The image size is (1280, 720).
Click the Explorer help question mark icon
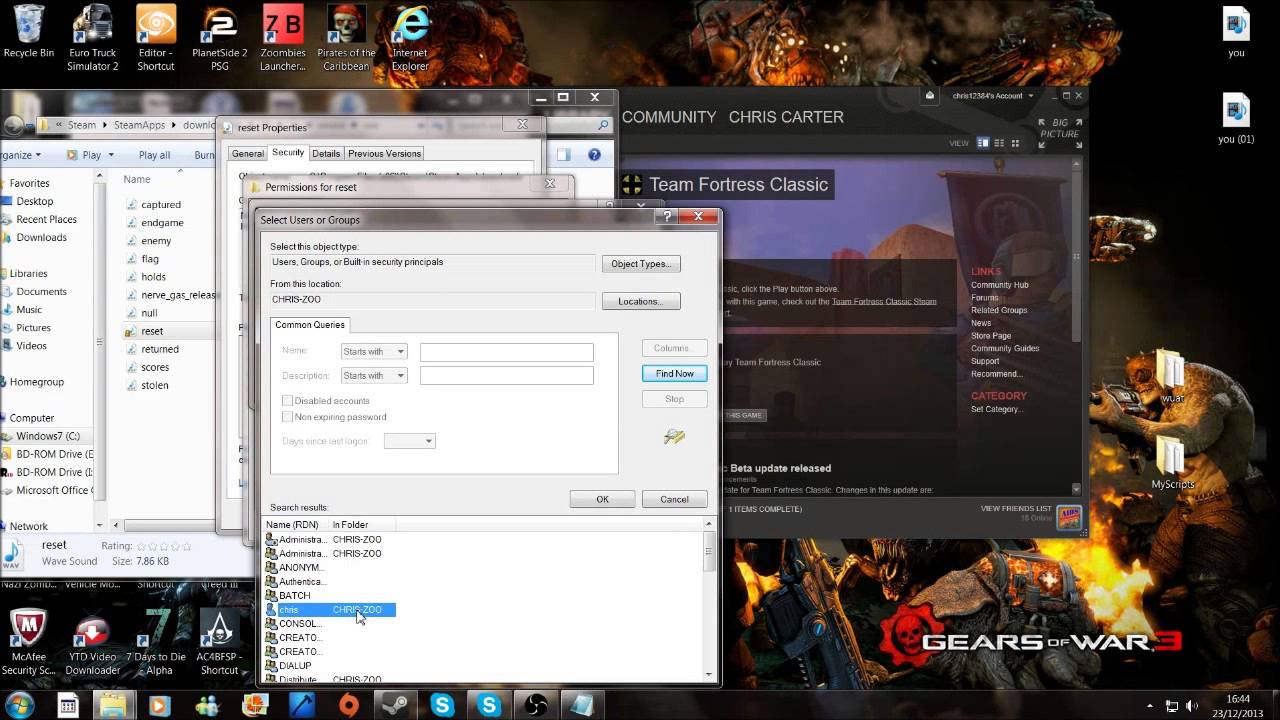point(594,155)
